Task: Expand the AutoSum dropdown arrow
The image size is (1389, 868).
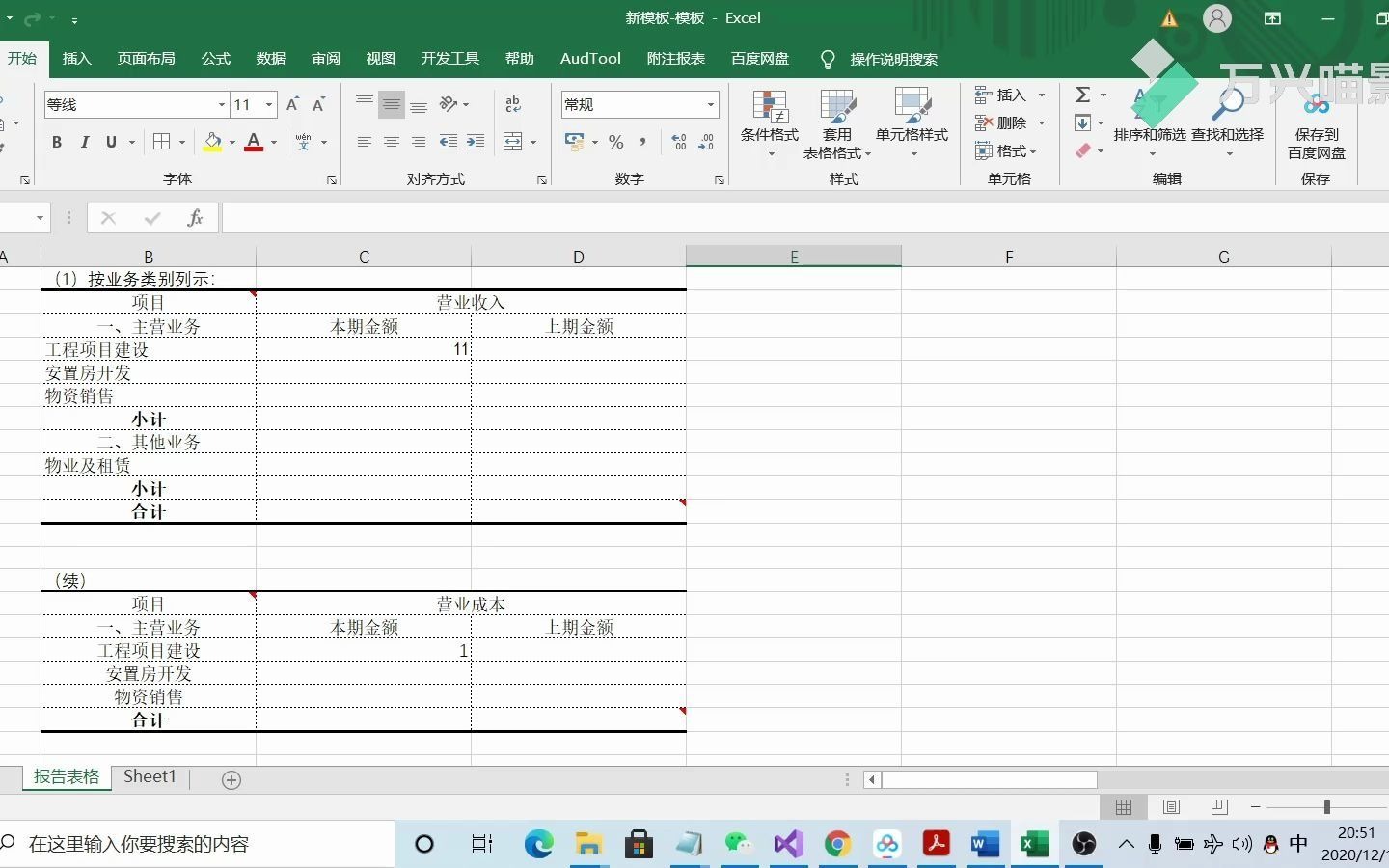Action: 1103,95
